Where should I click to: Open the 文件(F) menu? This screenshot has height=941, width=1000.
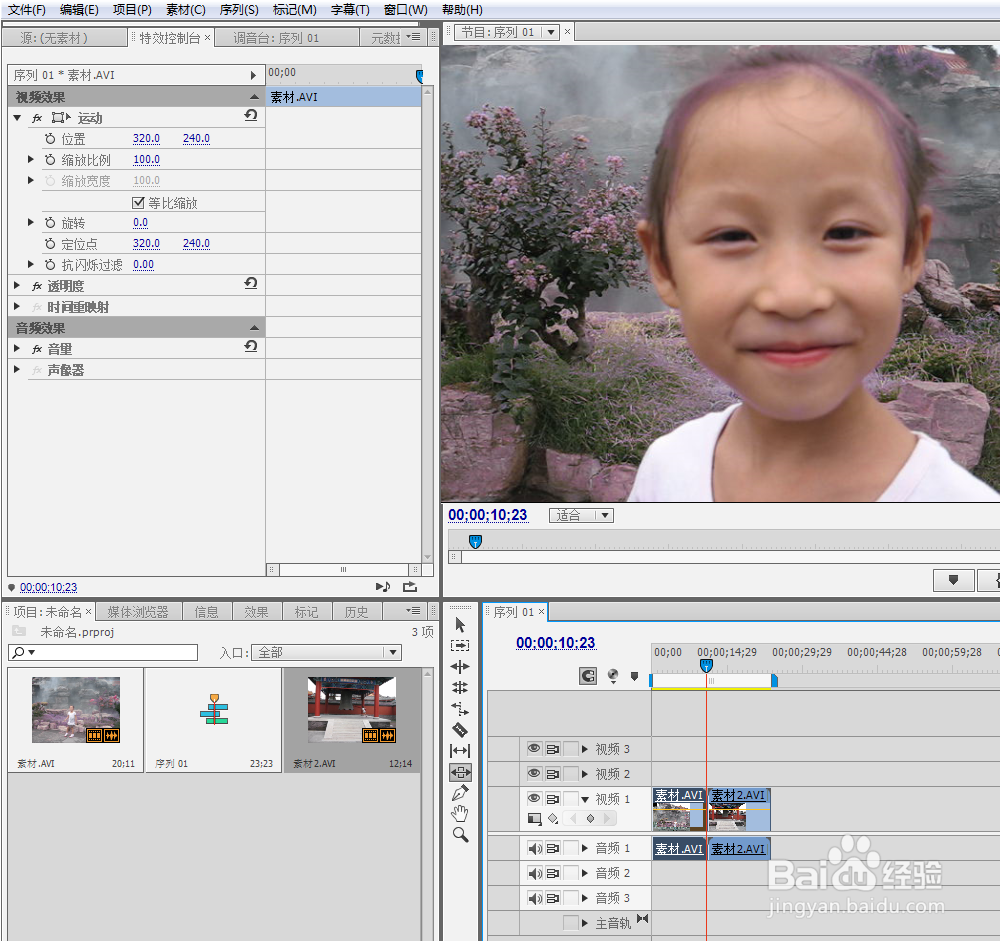[27, 10]
